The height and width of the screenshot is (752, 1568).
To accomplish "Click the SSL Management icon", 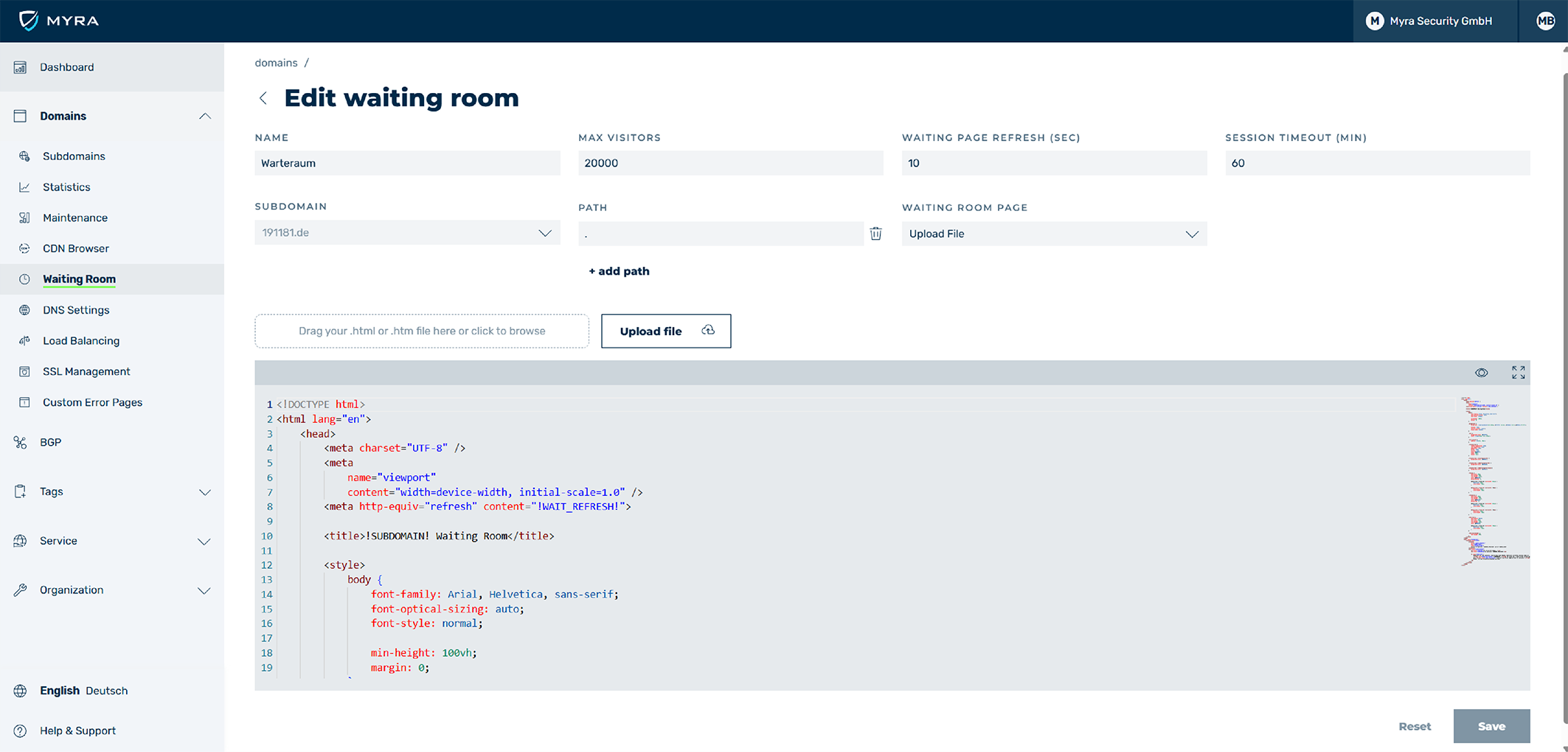I will (24, 371).
